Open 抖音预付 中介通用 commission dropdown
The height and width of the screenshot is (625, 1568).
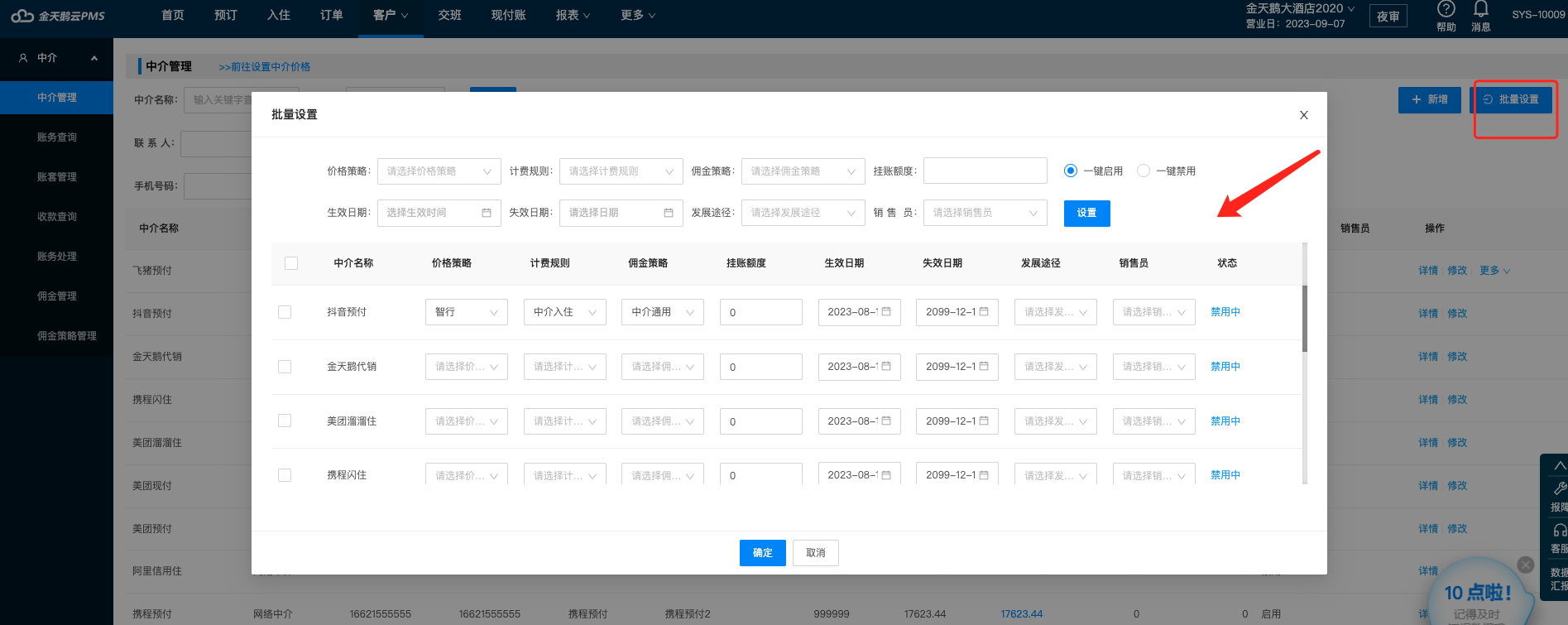click(663, 312)
